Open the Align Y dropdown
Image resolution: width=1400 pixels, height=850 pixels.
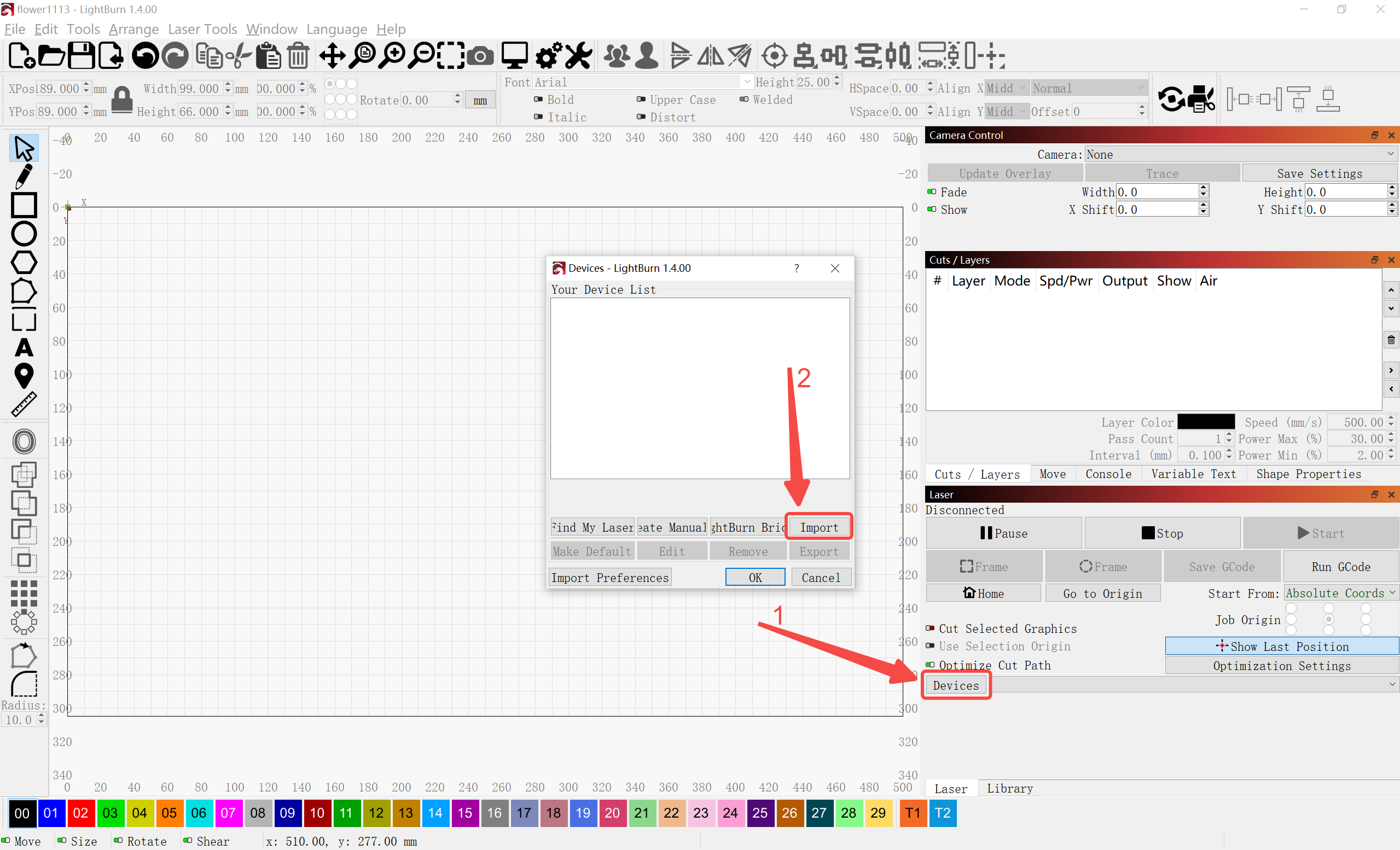(1006, 112)
